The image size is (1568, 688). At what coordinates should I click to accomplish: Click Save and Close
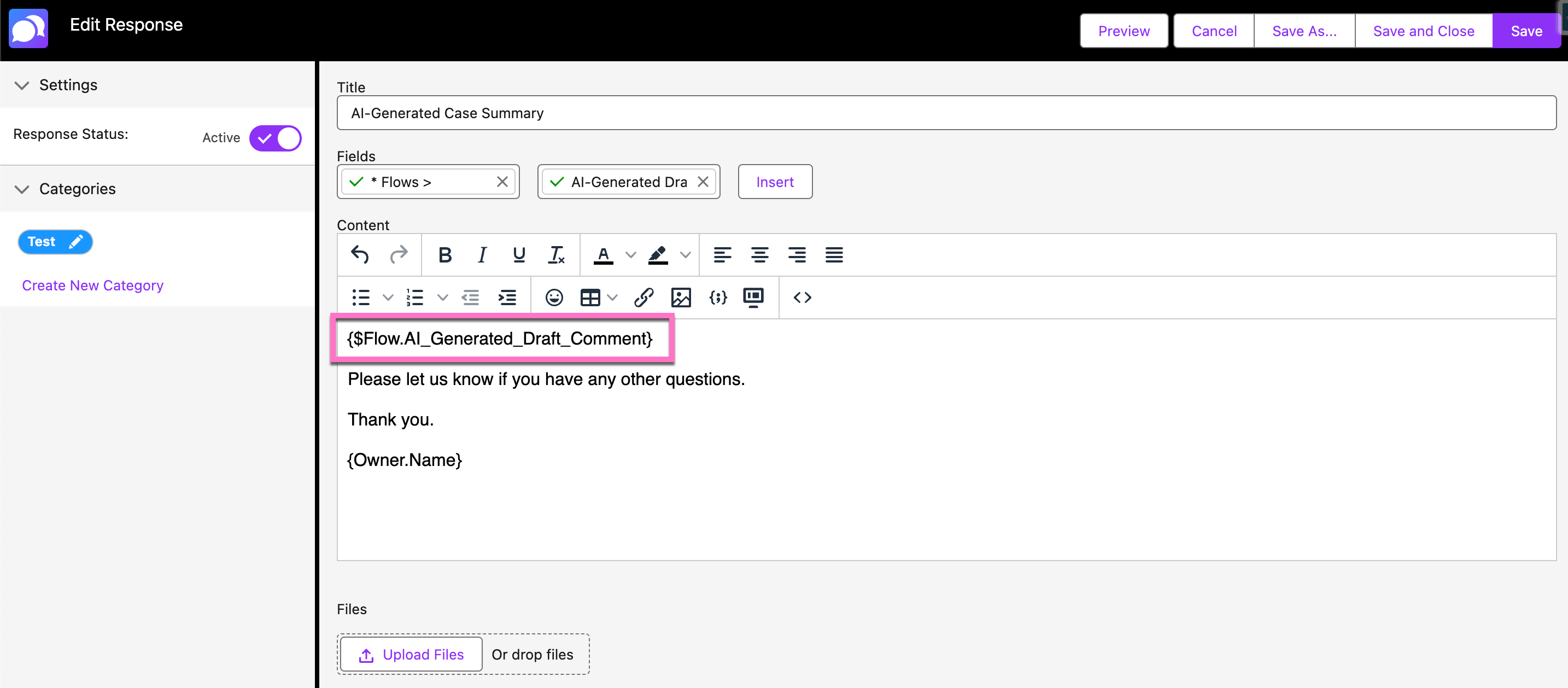(x=1424, y=31)
